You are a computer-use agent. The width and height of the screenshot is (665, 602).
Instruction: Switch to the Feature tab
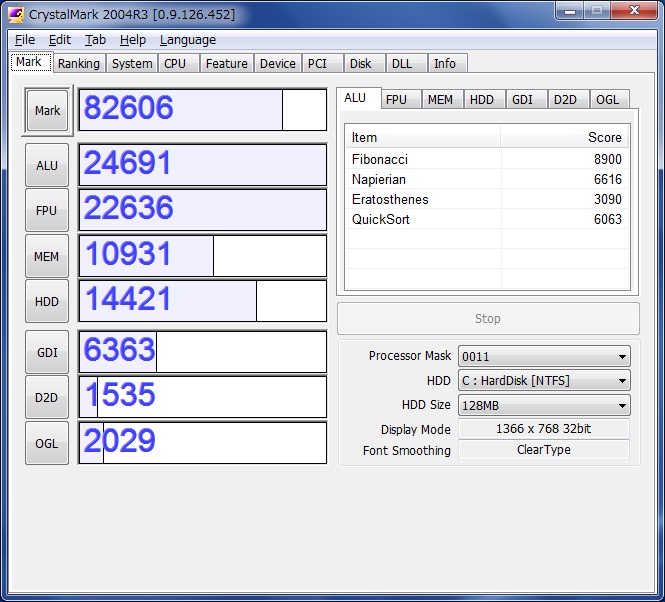tap(227, 64)
